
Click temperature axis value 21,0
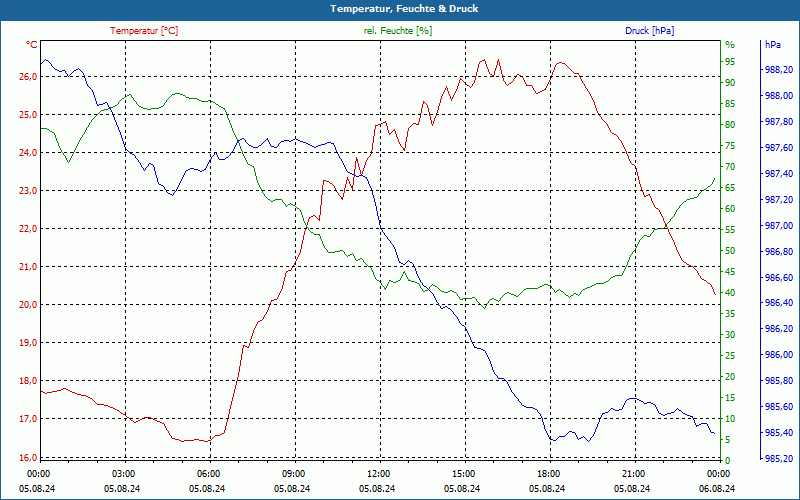point(29,266)
